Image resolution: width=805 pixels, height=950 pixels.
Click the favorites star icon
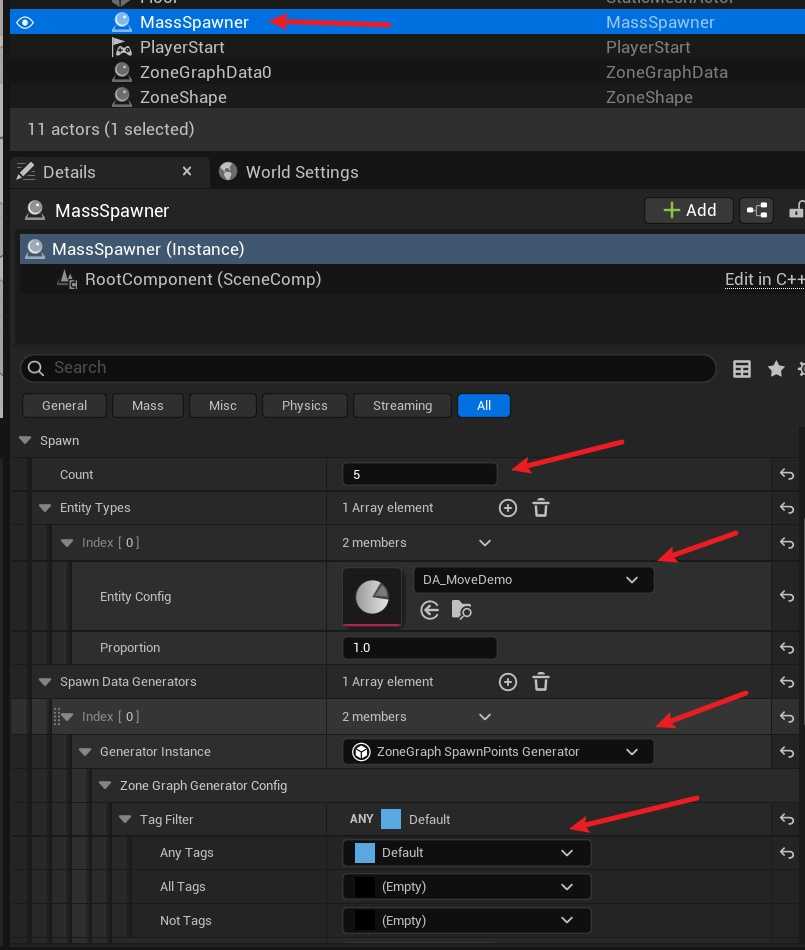776,369
